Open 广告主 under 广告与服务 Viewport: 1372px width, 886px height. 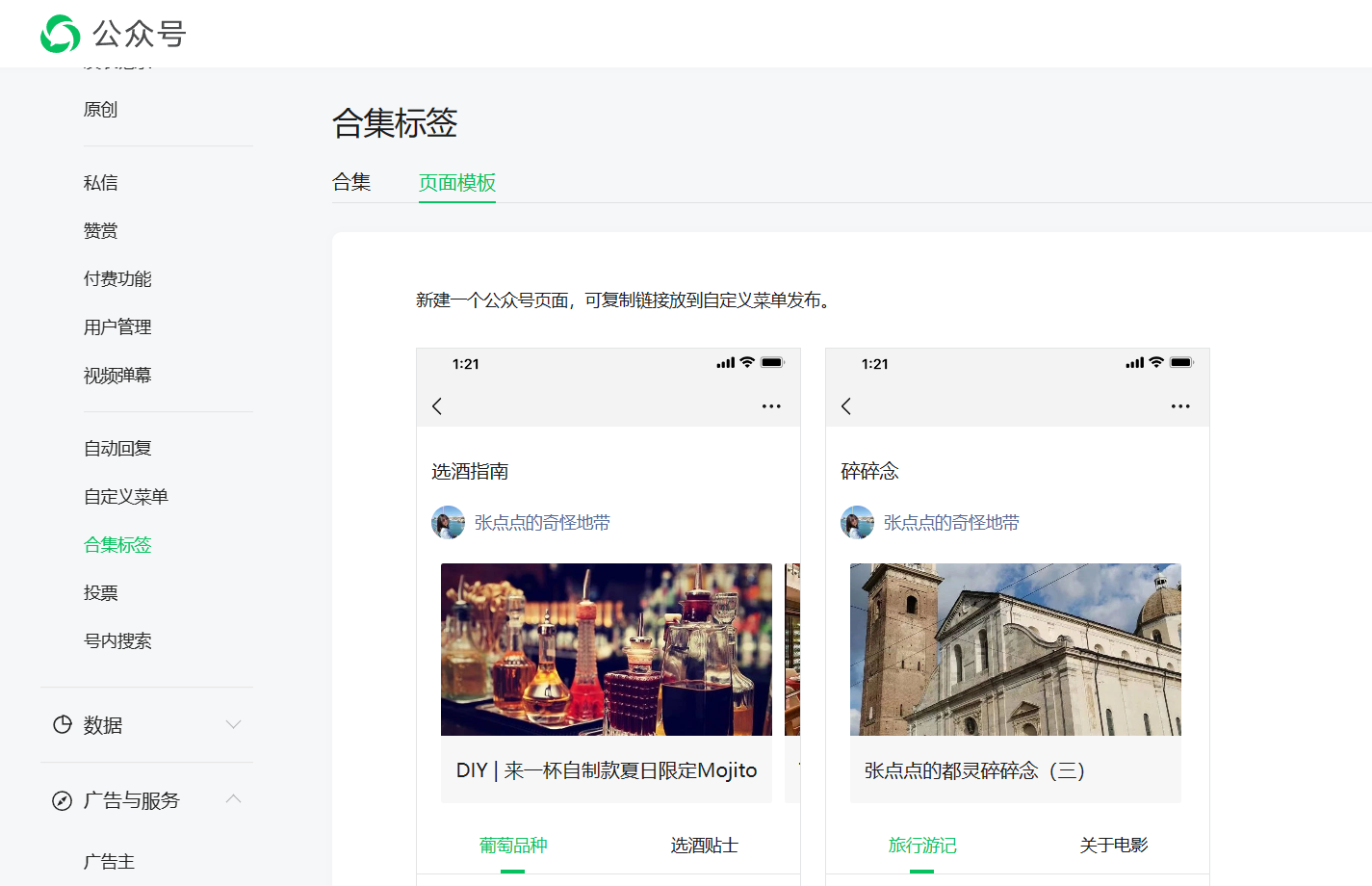pos(109,862)
